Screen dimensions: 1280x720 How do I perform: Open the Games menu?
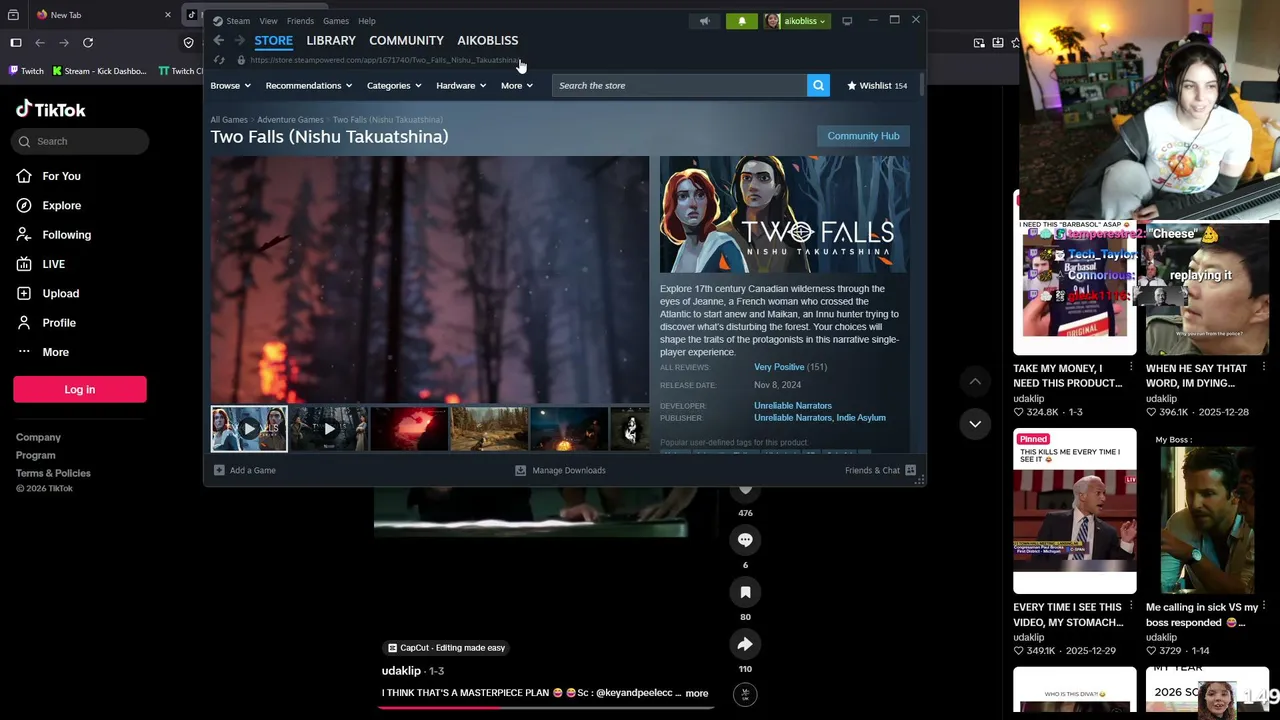click(x=335, y=21)
